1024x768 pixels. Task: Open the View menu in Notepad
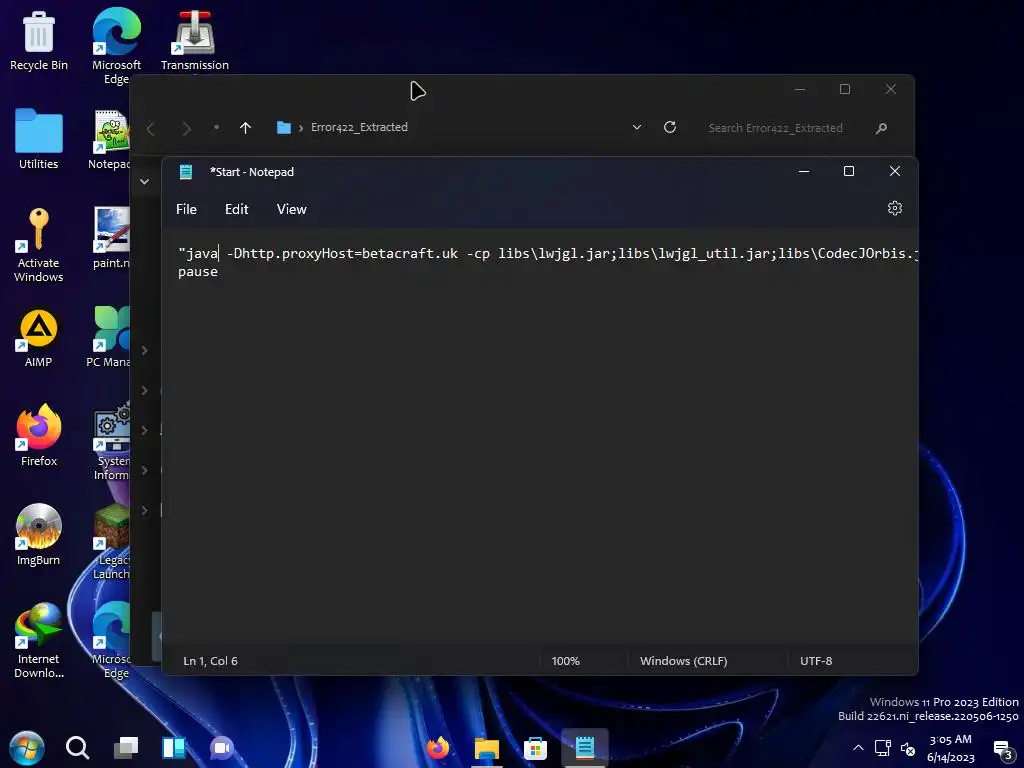[x=291, y=209]
